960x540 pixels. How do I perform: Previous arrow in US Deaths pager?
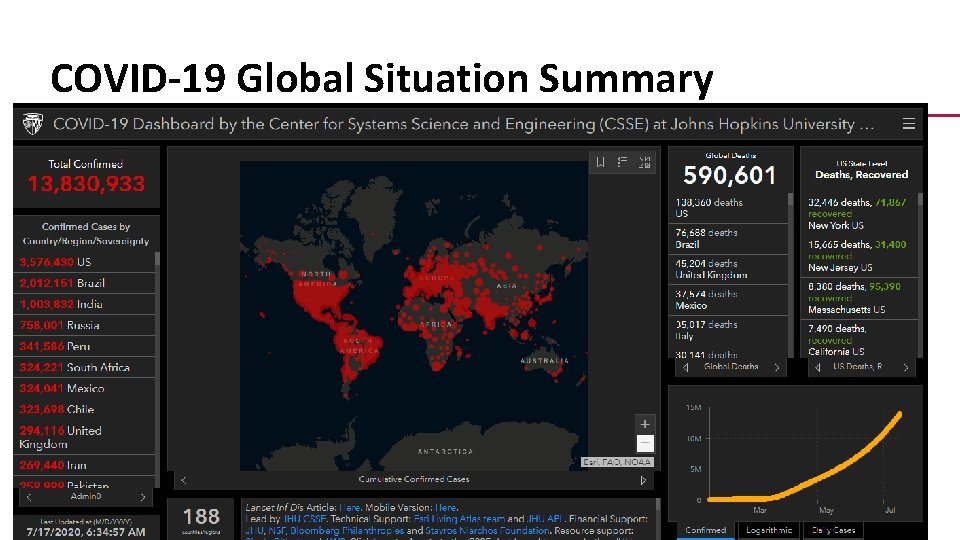[817, 367]
